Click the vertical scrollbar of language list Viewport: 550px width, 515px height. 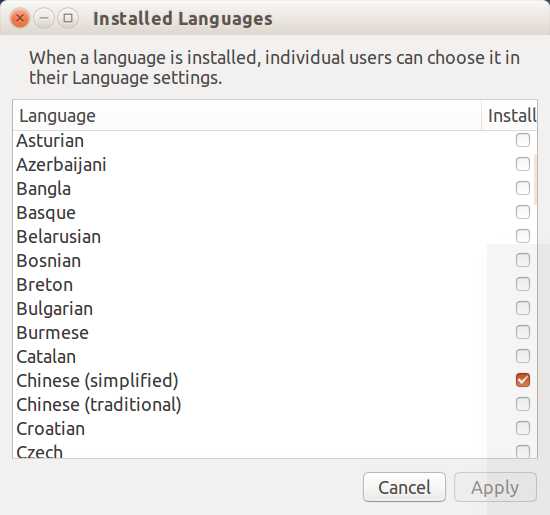[x=535, y=179]
